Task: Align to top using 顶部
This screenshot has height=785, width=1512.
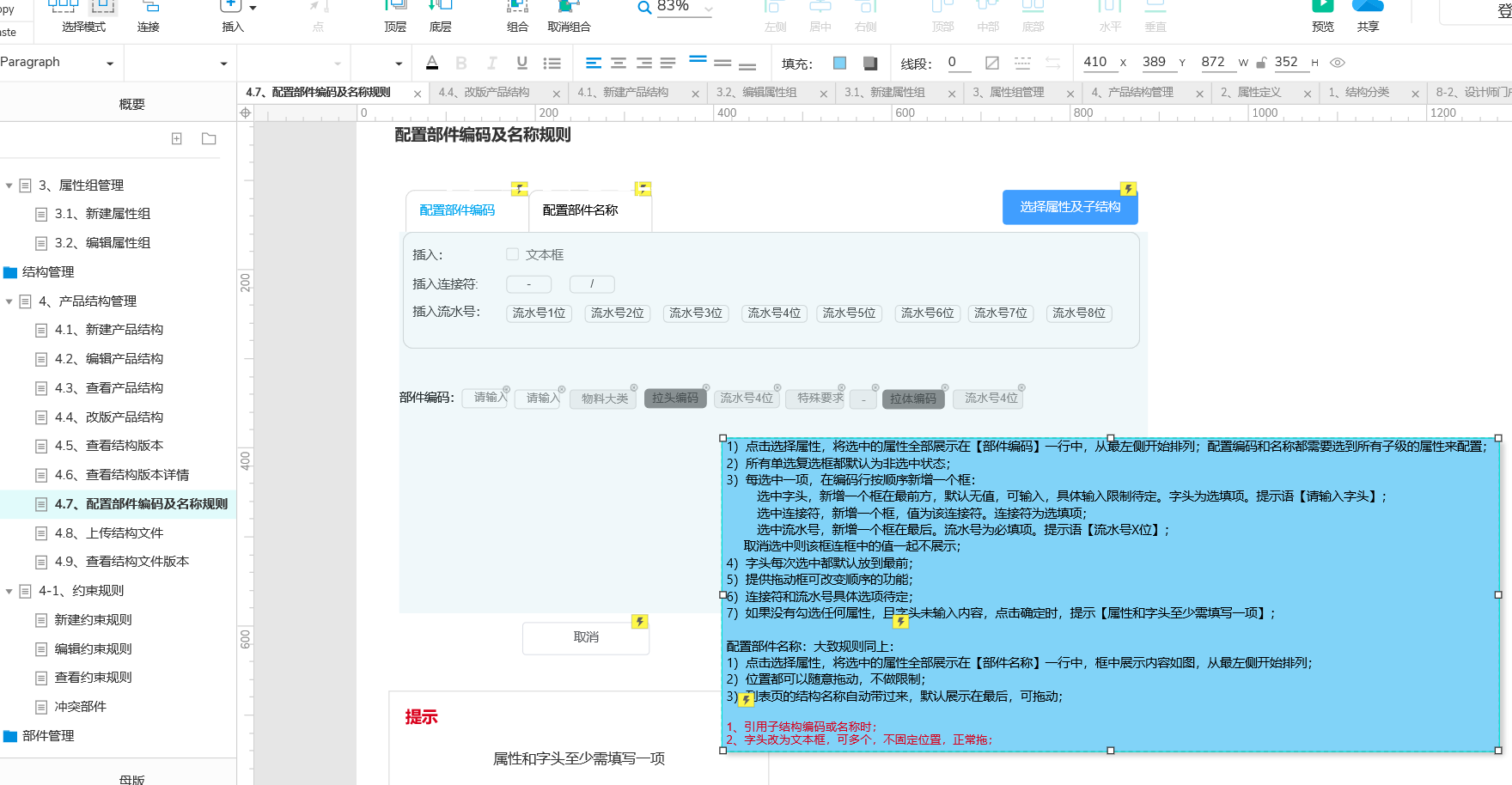Action: point(943,15)
